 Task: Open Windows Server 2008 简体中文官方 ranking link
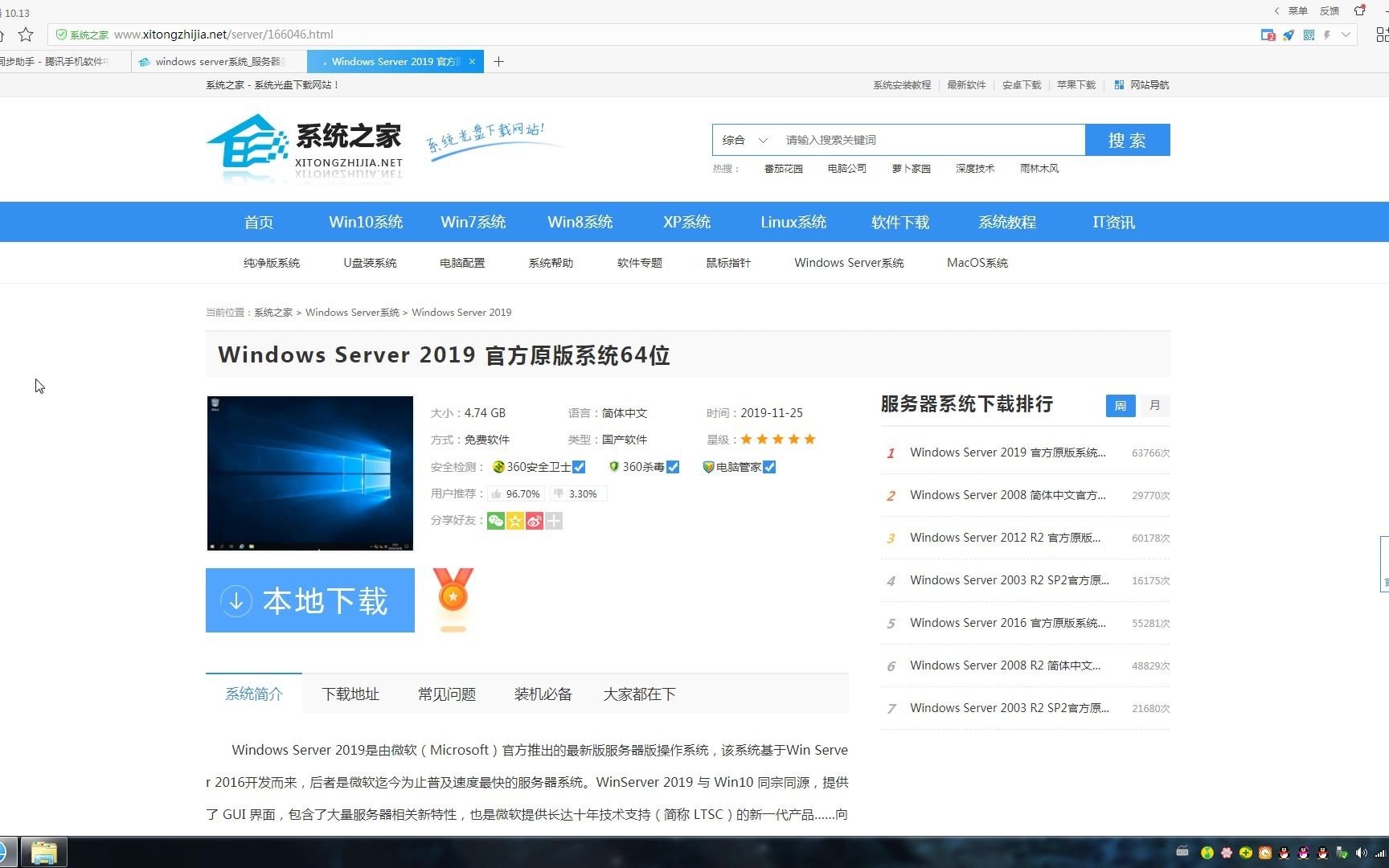coord(1008,495)
